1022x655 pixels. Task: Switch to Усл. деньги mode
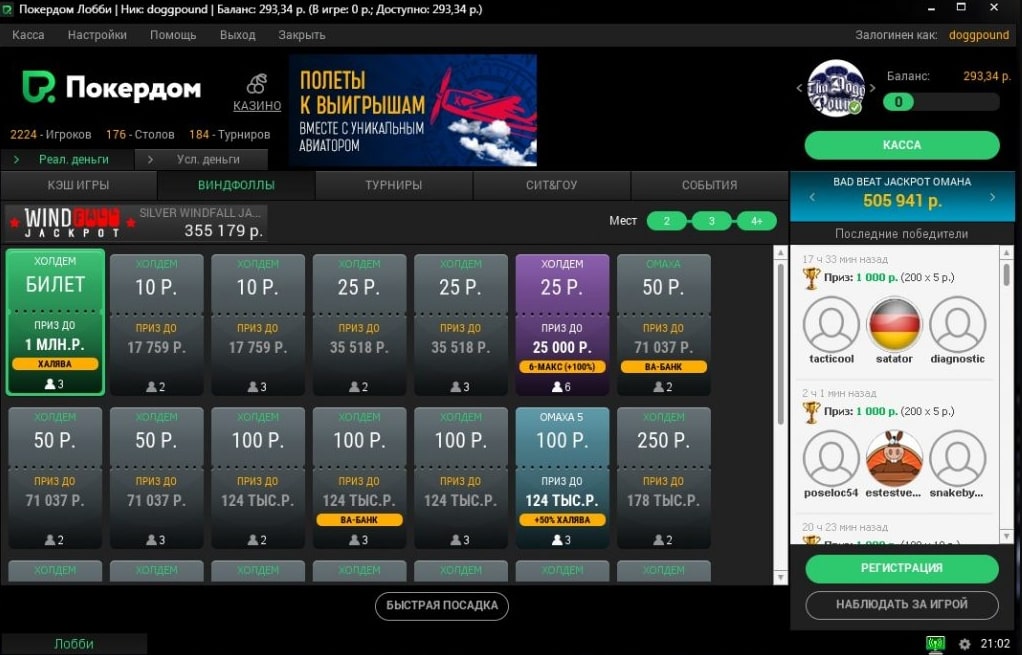(x=201, y=160)
